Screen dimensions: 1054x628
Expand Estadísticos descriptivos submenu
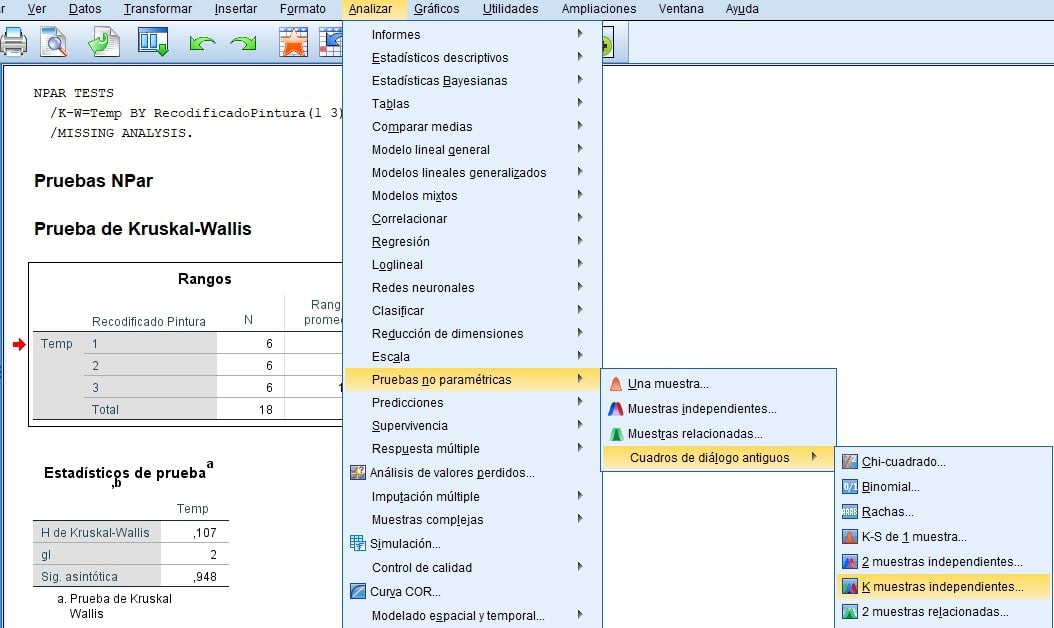[472, 58]
